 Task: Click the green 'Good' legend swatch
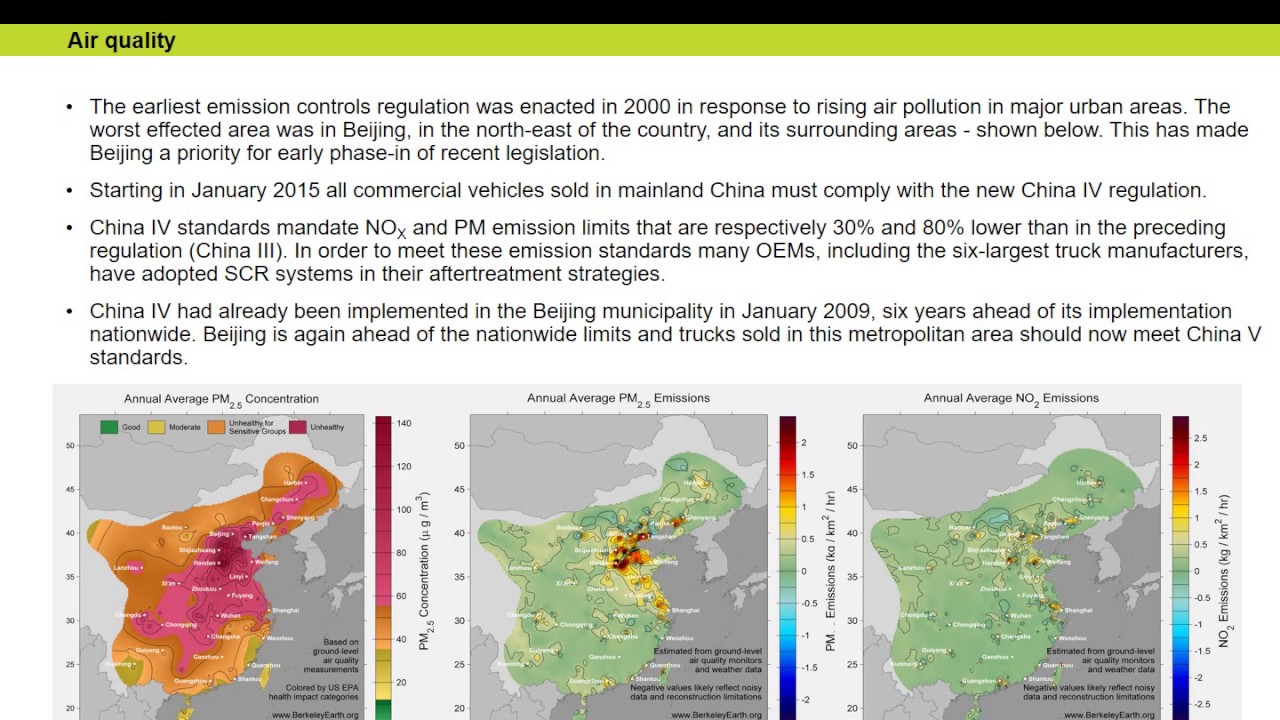(109, 427)
